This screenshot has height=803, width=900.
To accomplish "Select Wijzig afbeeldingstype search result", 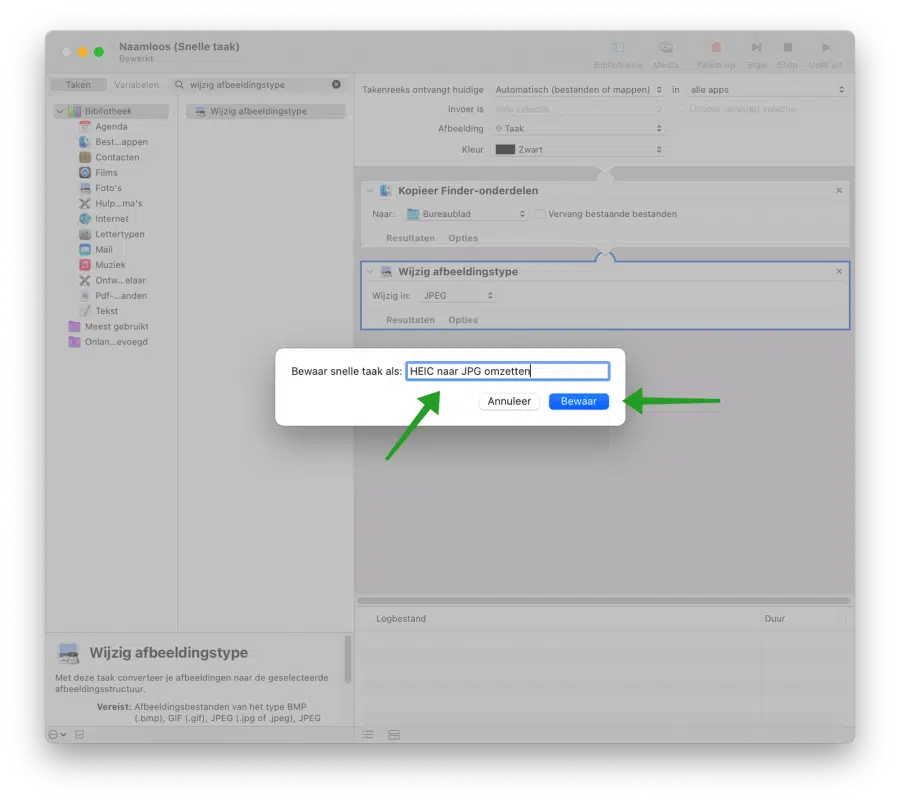I will 266,111.
